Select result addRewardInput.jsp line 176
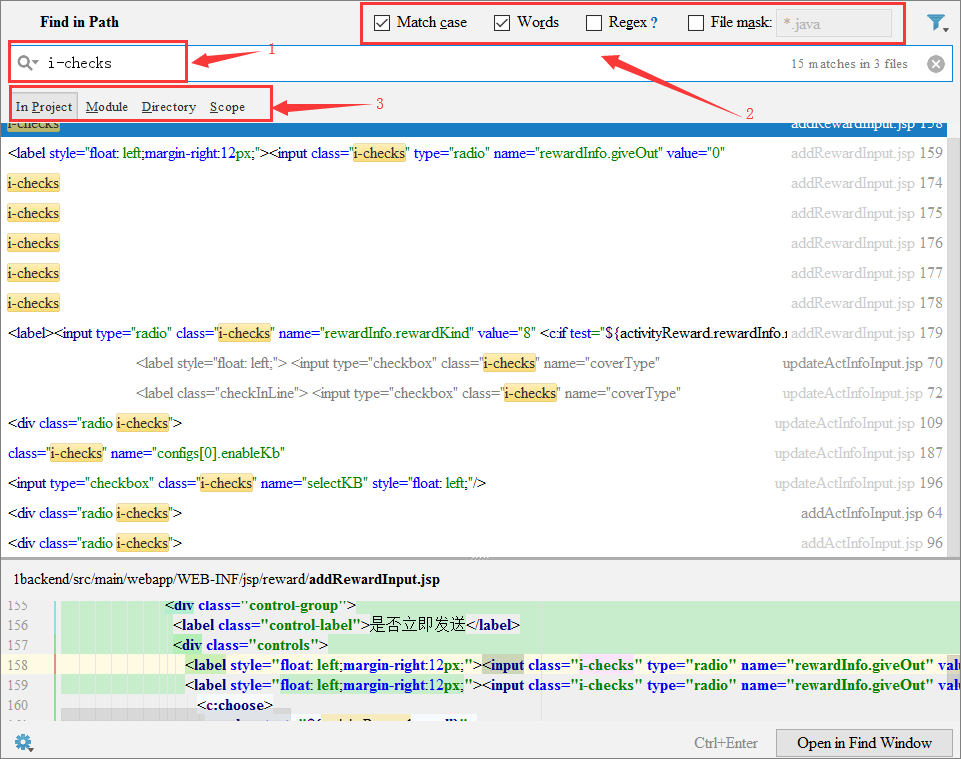Viewport: 961px width, 759px height. (474, 243)
